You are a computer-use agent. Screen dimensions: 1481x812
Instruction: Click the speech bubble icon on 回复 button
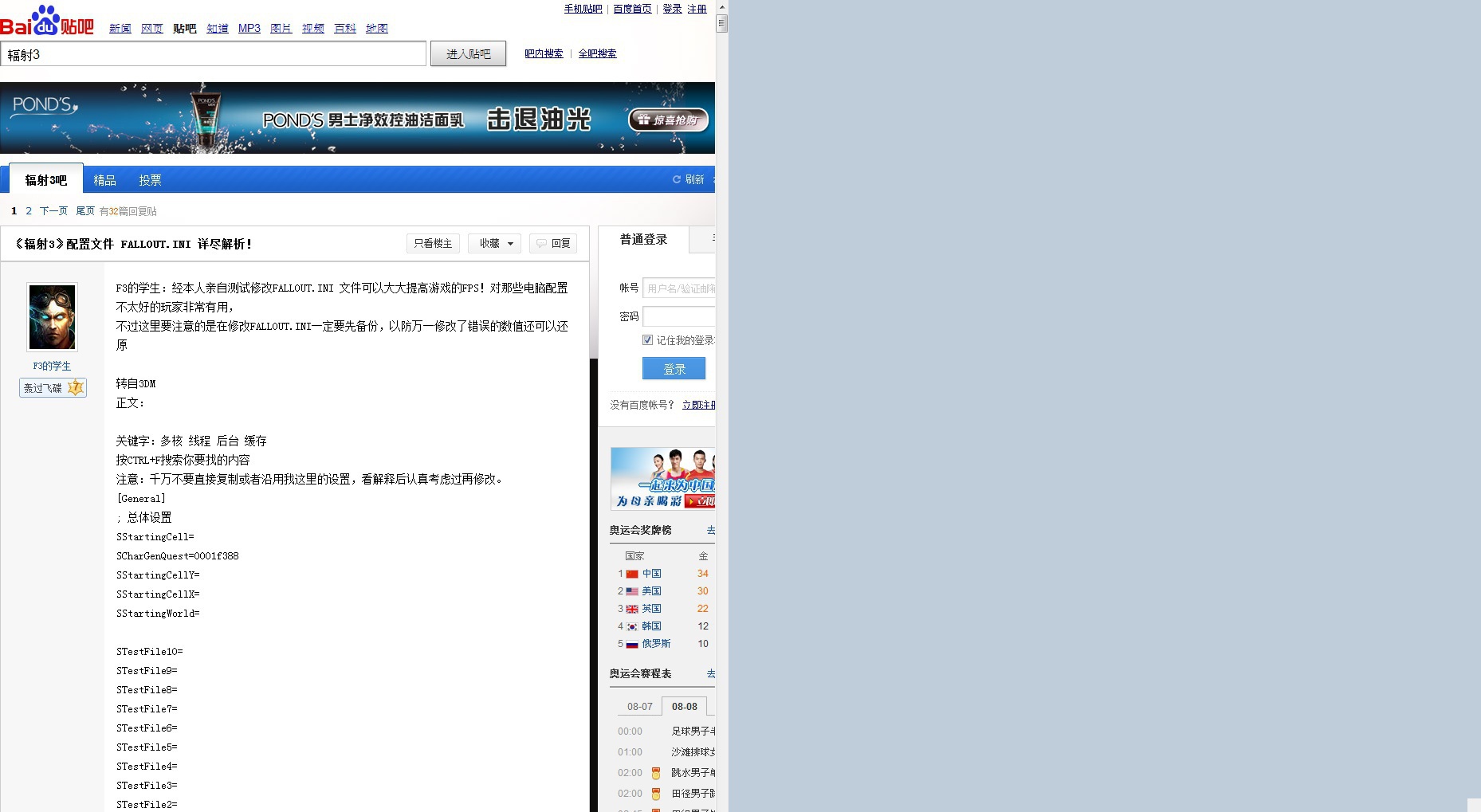coord(541,244)
